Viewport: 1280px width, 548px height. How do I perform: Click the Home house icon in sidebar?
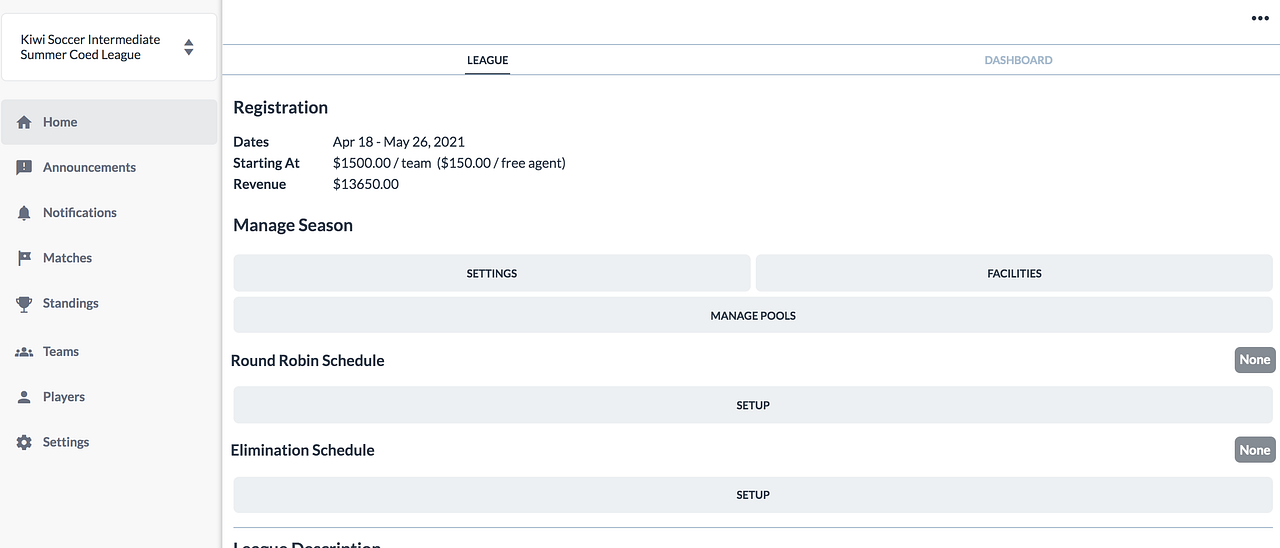25,122
